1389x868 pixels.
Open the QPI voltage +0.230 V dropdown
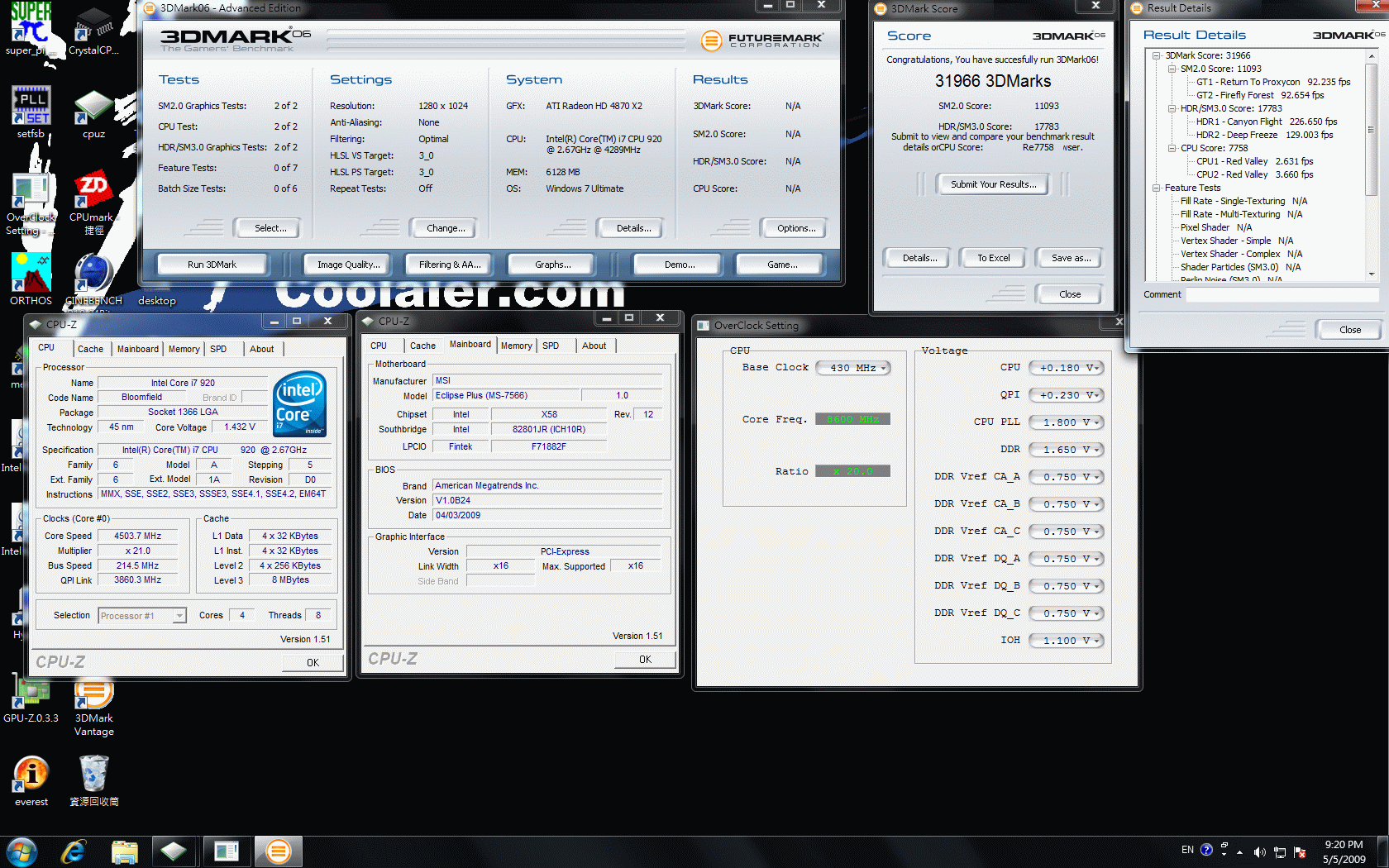tap(1067, 395)
